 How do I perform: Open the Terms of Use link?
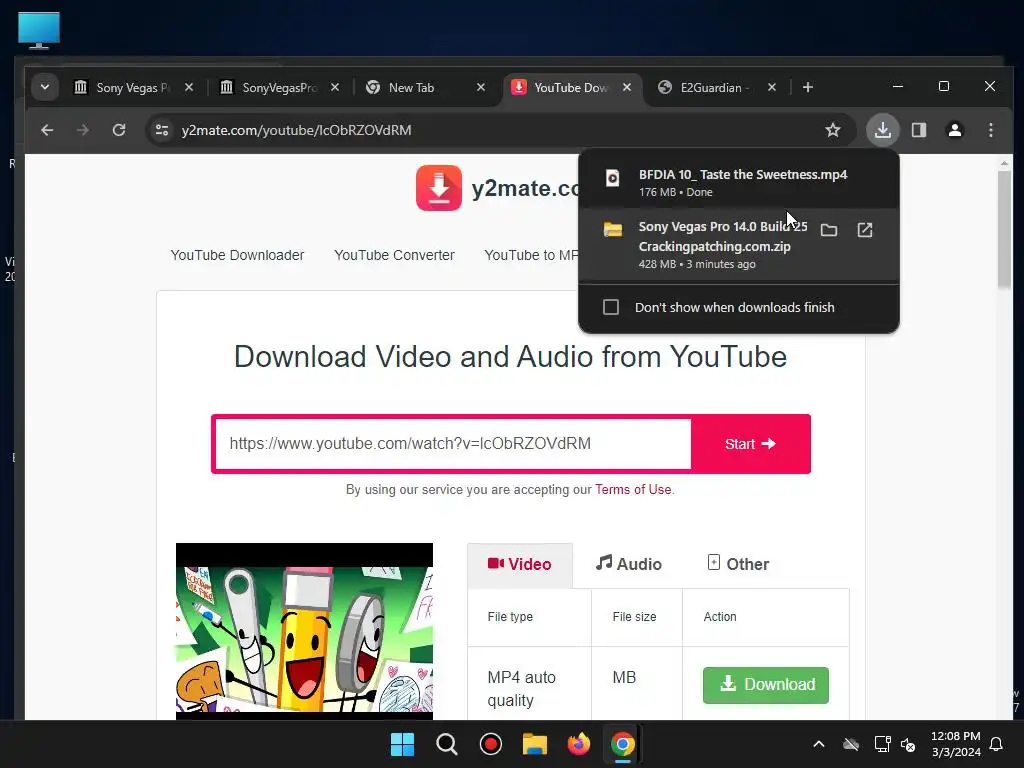[x=633, y=490]
